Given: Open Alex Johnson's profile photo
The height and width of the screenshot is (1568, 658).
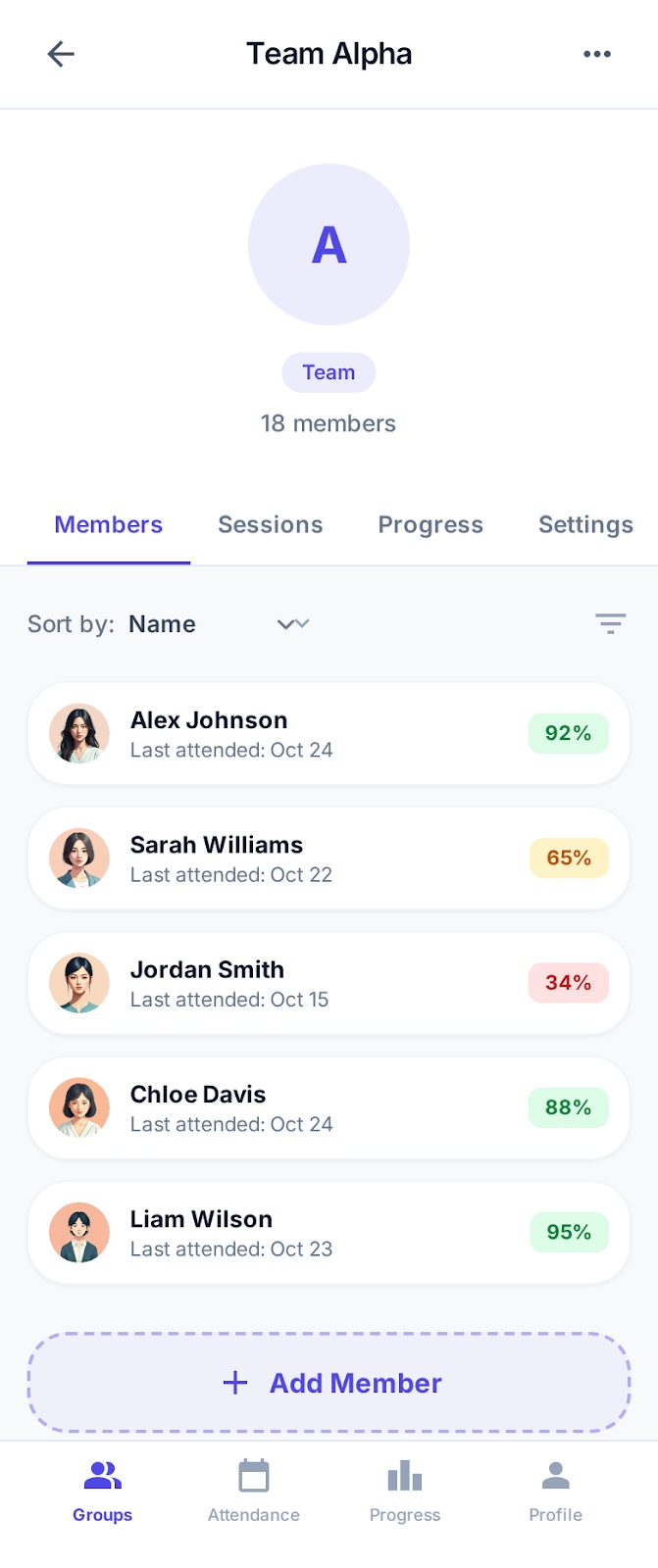Looking at the screenshot, I should tap(78, 733).
